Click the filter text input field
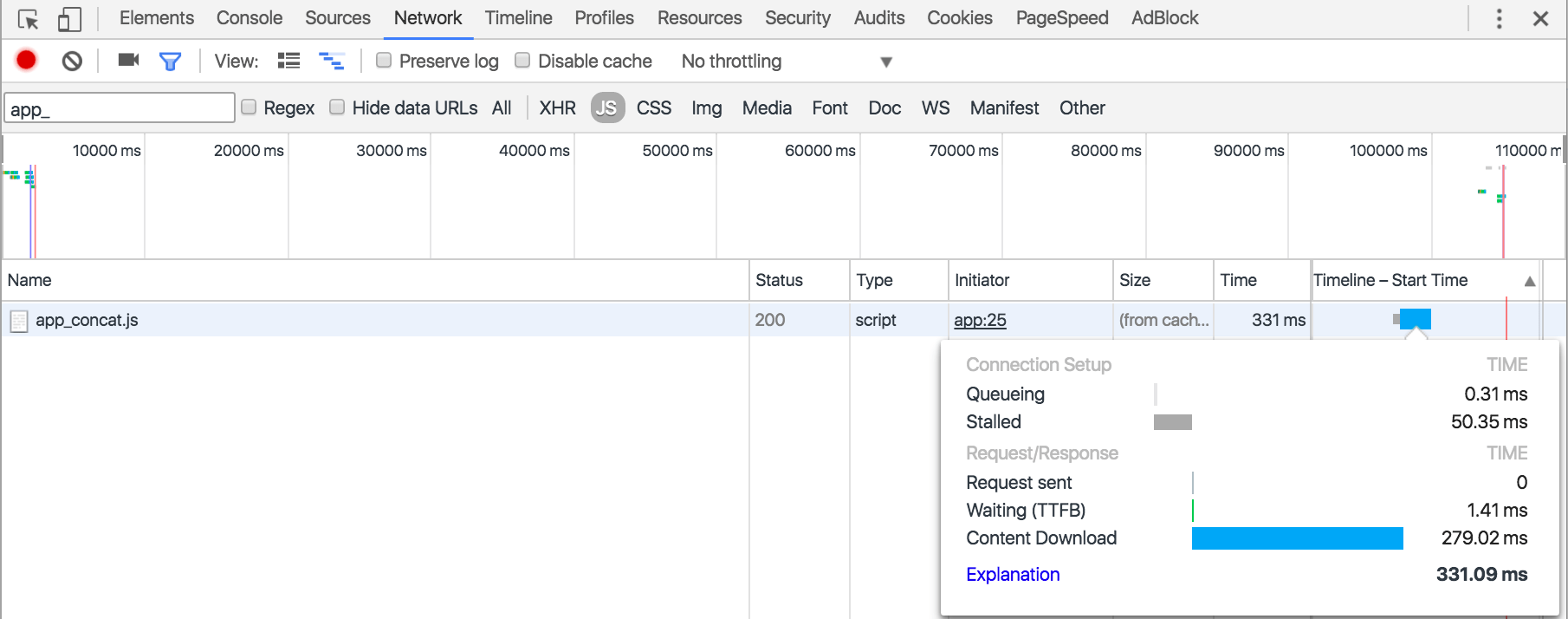 (120, 108)
